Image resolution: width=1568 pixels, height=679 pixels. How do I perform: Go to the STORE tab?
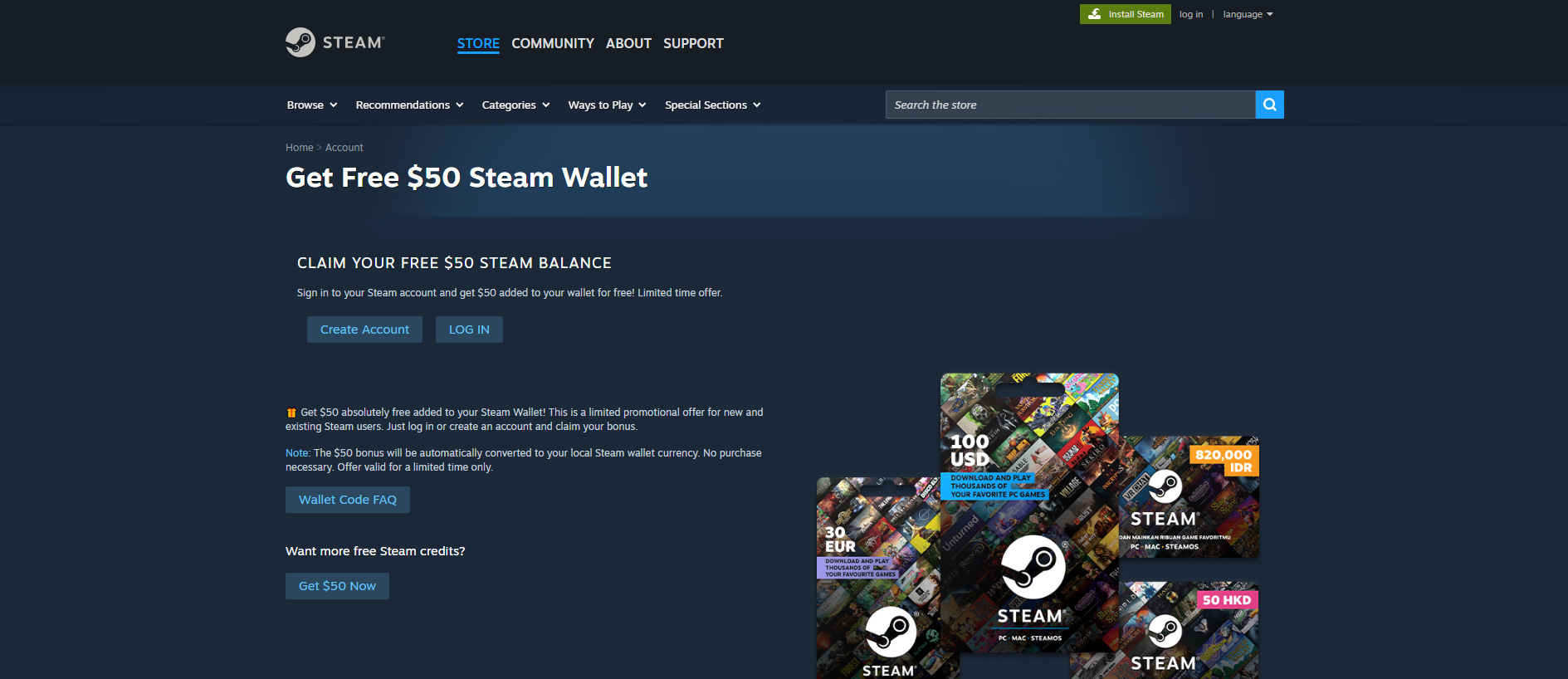click(478, 43)
